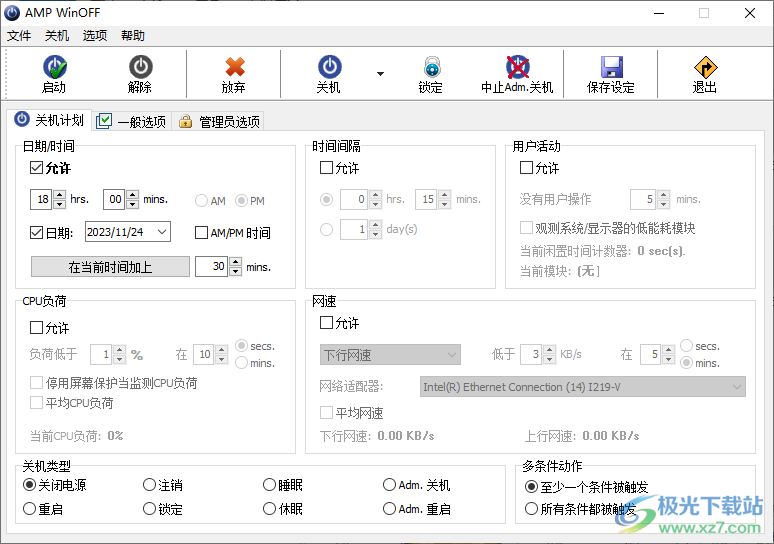Click the 解除 (Disarm) toolbar icon
This screenshot has height=544, width=774.
(141, 67)
